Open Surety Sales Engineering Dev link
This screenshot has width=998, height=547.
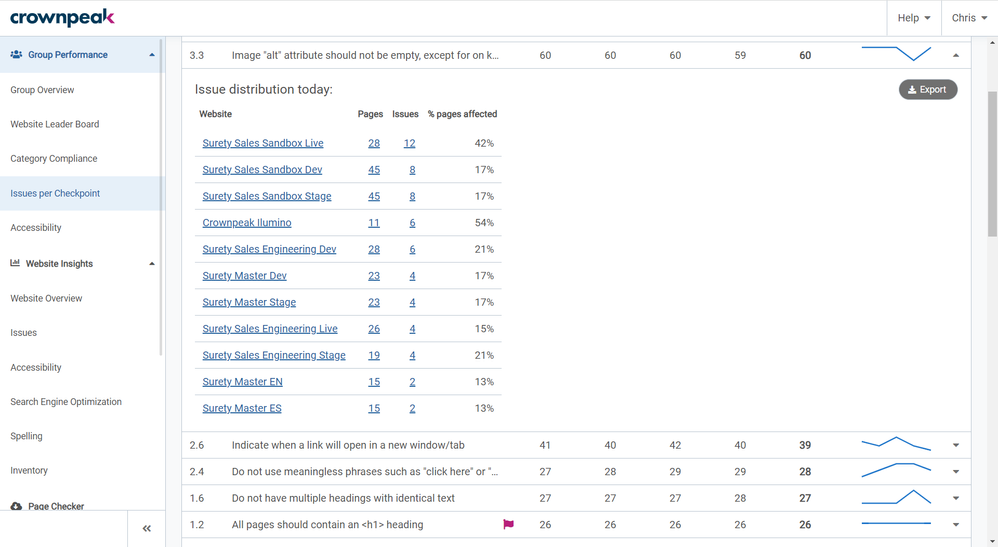[x=269, y=249]
